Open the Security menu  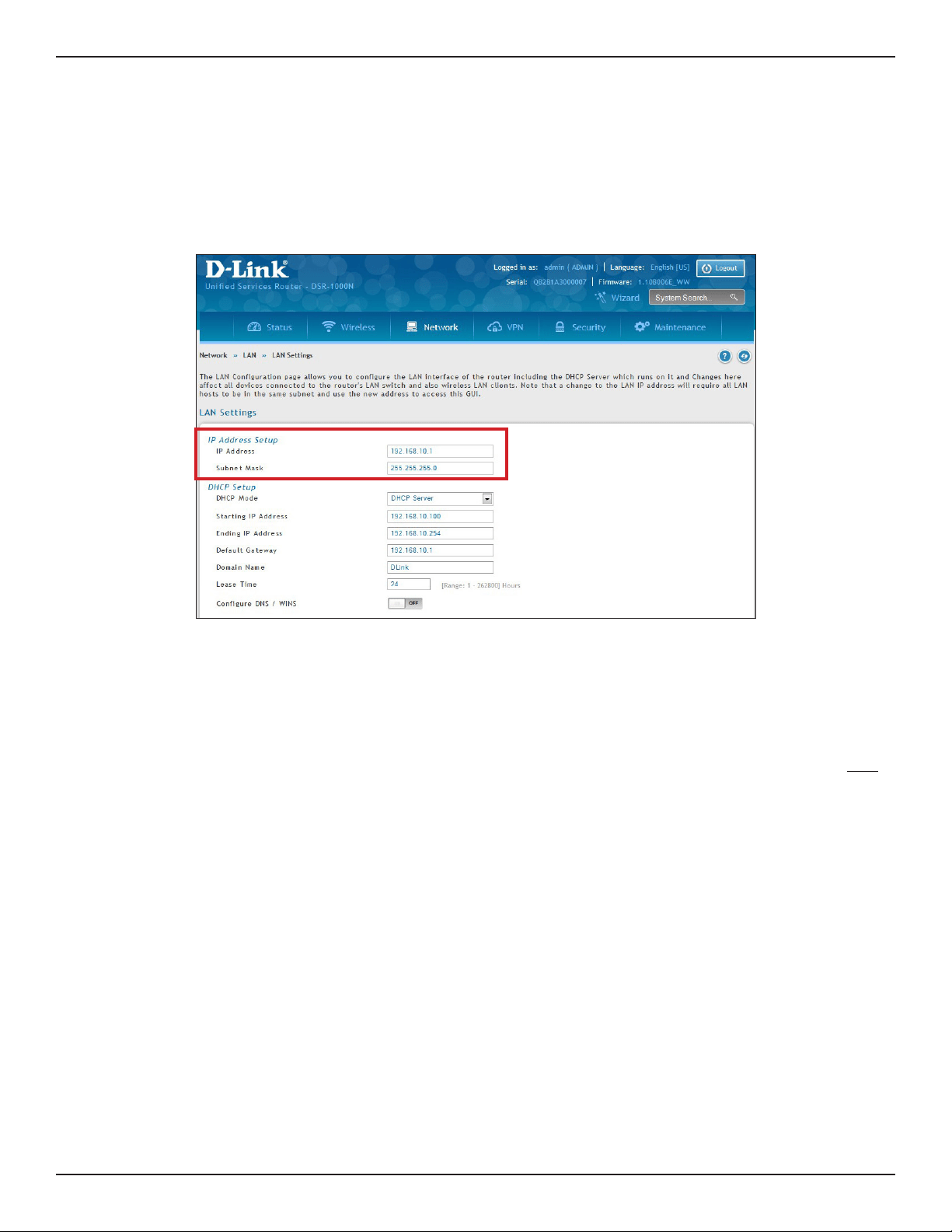(x=580, y=327)
